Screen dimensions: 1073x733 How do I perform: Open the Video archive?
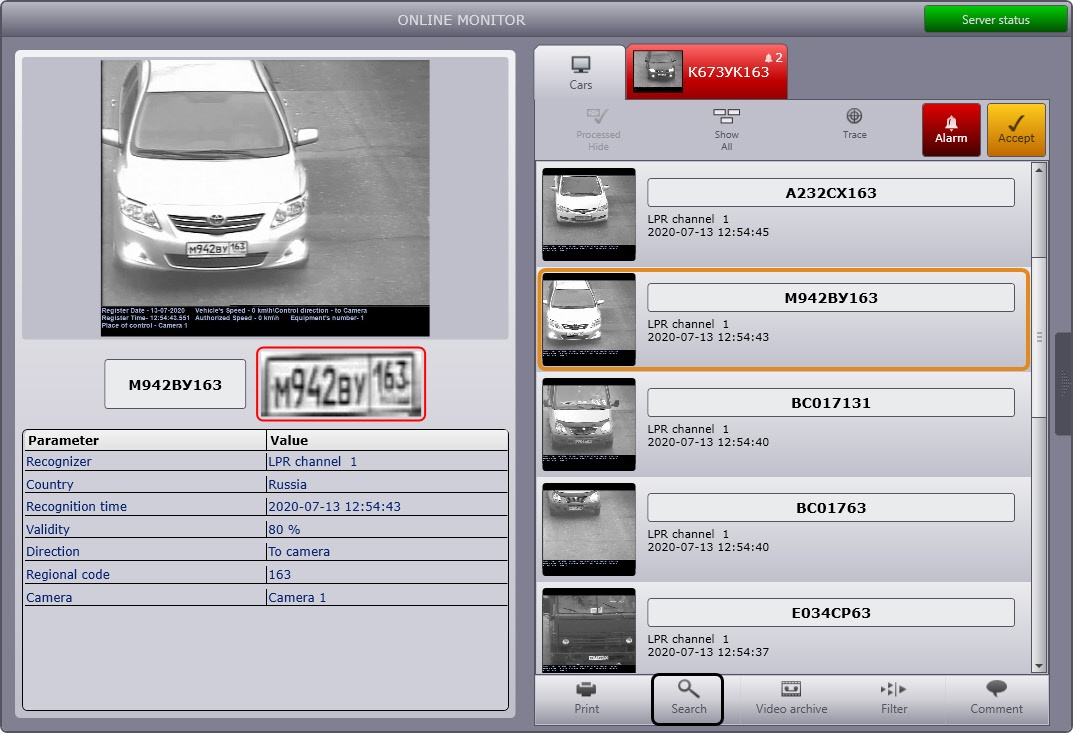[791, 698]
